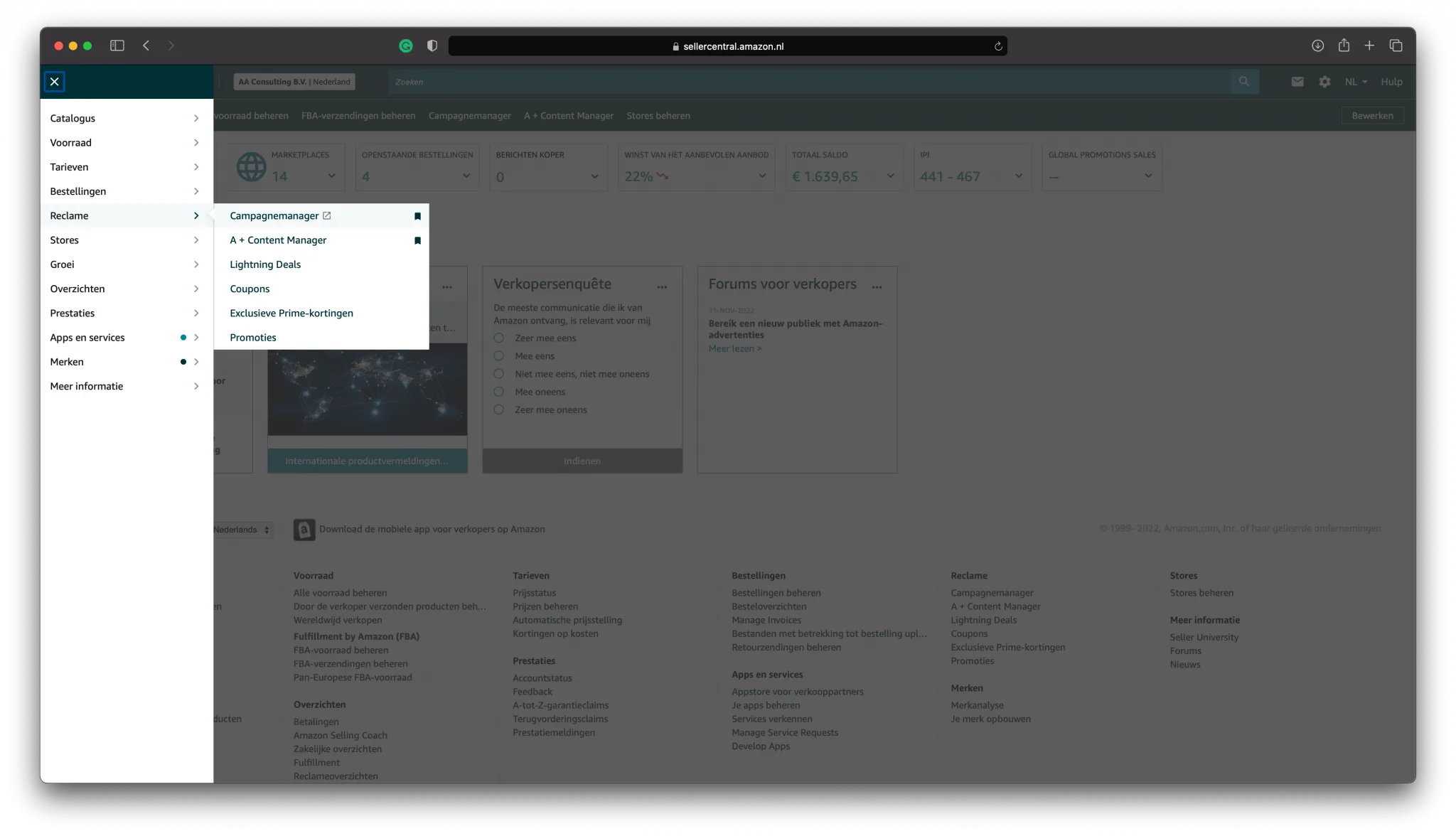Screen dimensions: 1456x836
Task: Open Seller University footer link
Action: [1204, 638]
